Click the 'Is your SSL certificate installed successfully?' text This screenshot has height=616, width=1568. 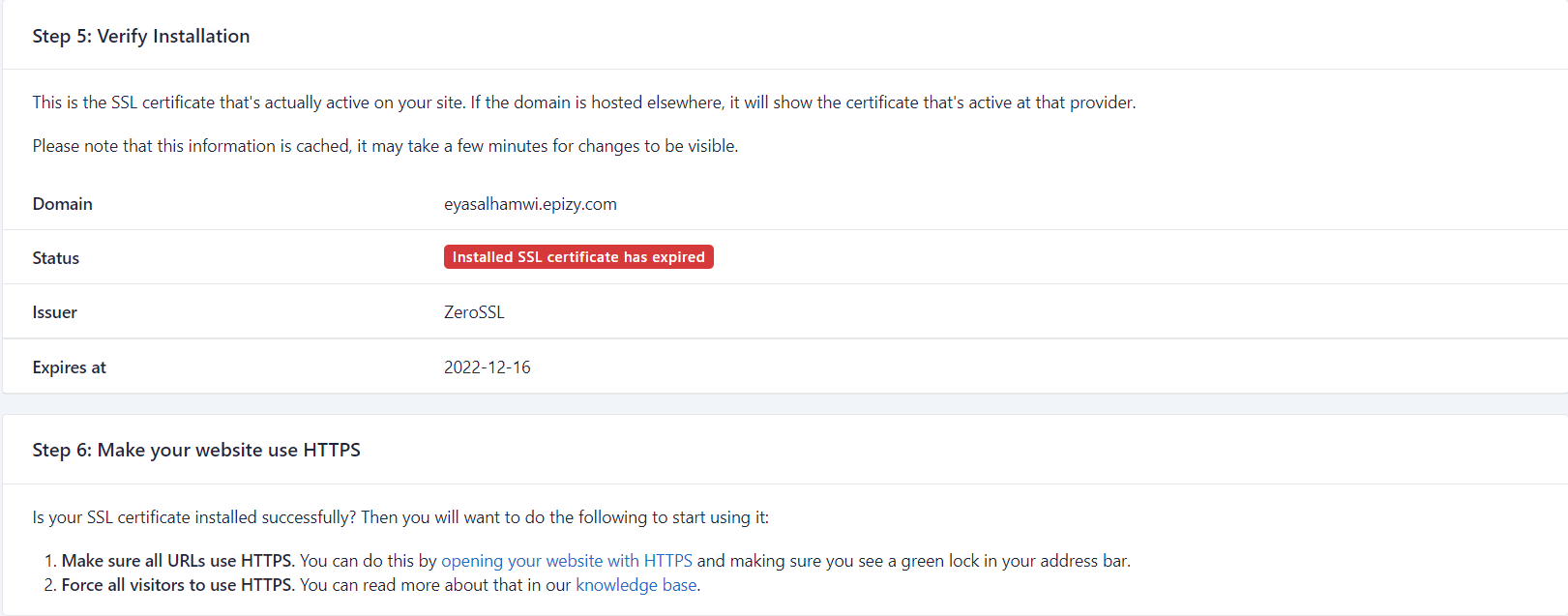(x=400, y=517)
